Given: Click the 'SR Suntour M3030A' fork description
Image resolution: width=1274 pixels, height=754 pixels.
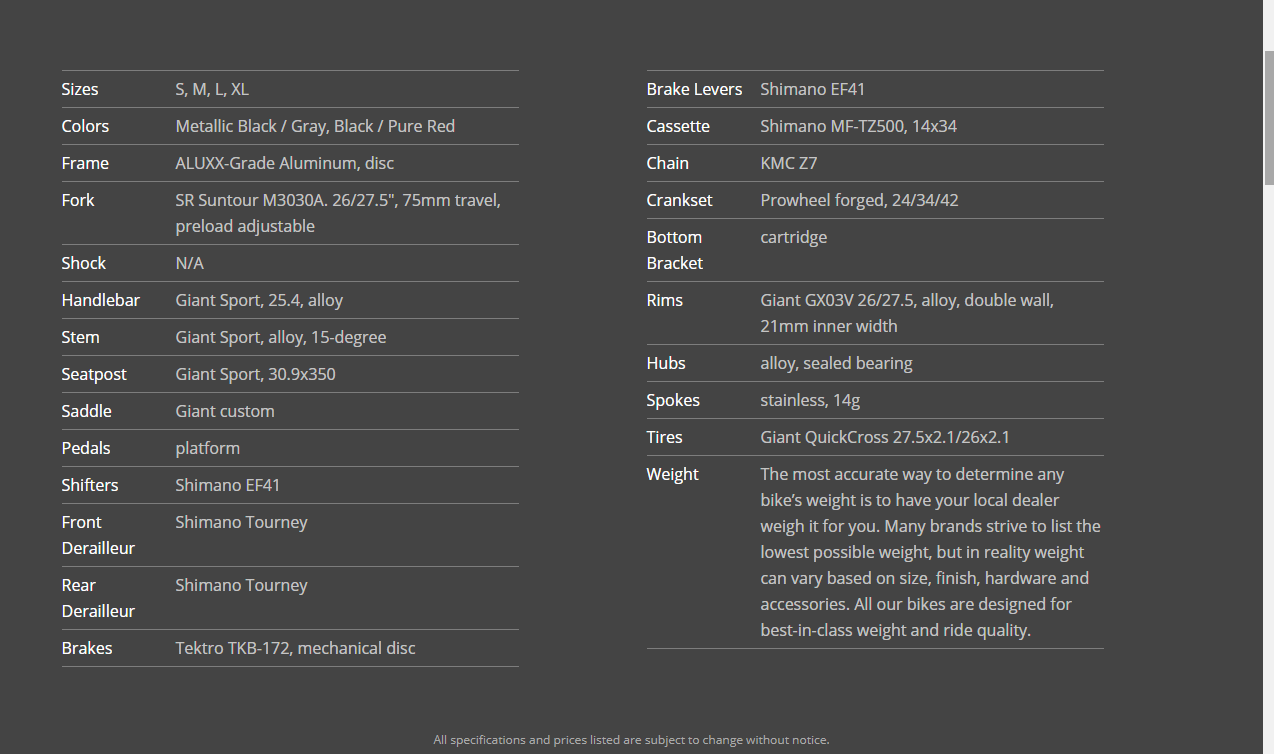Looking at the screenshot, I should pyautogui.click(x=338, y=213).
